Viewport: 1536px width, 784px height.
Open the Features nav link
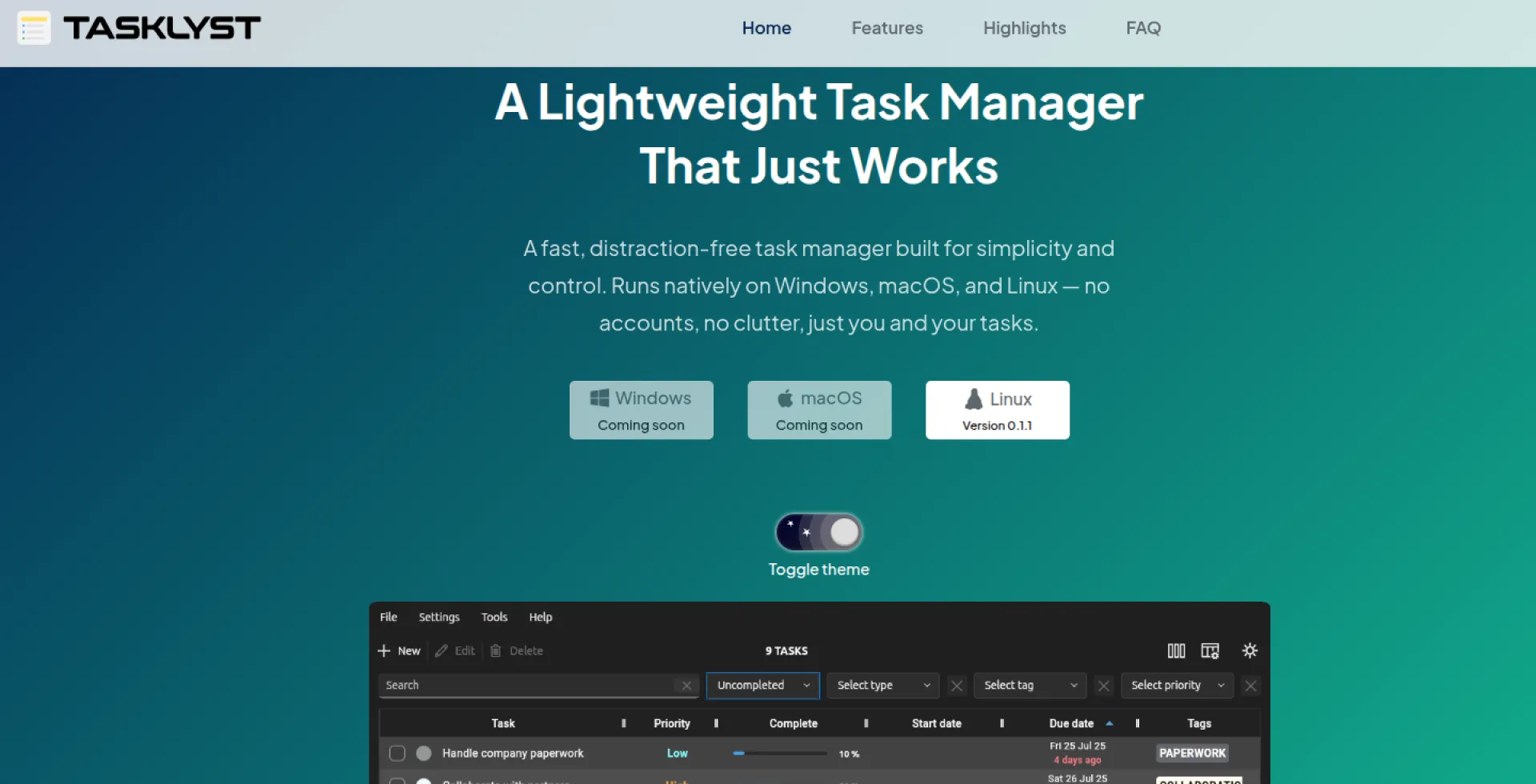886,28
